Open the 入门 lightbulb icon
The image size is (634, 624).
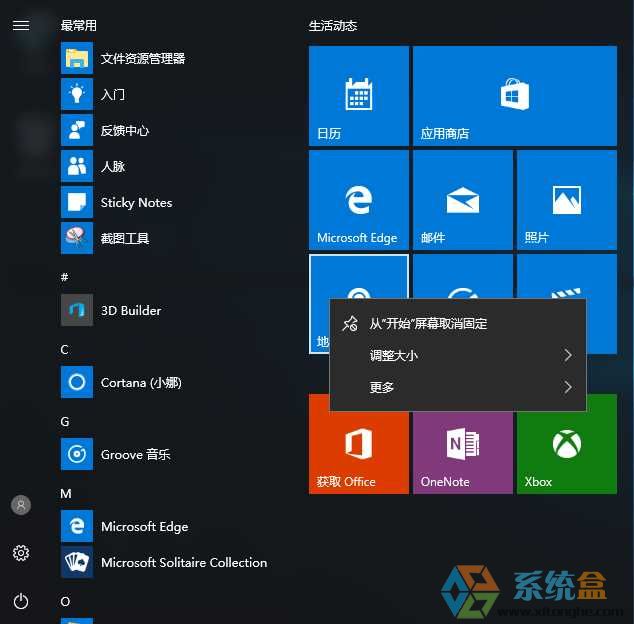point(77,94)
